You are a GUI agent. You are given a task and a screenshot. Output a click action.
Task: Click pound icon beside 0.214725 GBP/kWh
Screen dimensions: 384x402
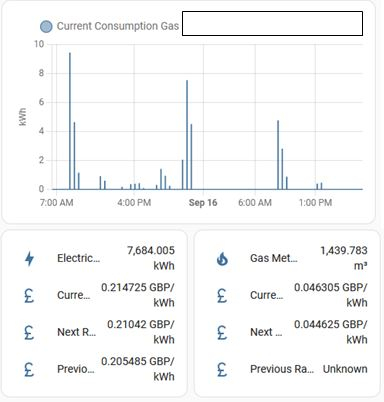pos(29,295)
